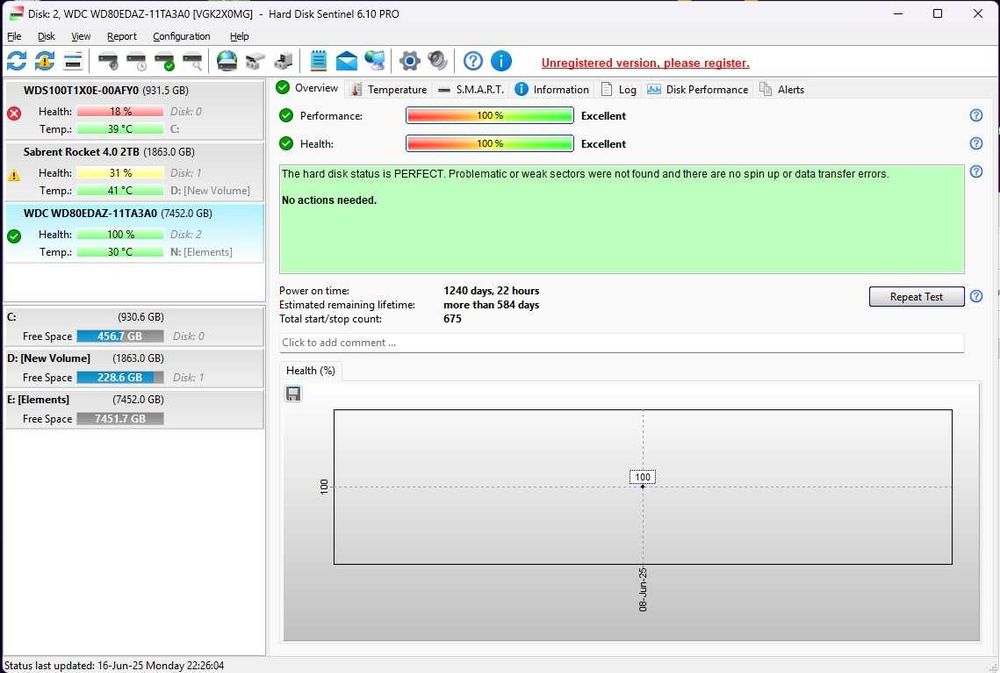Screen dimensions: 1000x673
Task: Select the WDS100T1X0E-00AFY0 disk entry
Action: pyautogui.click(x=134, y=110)
